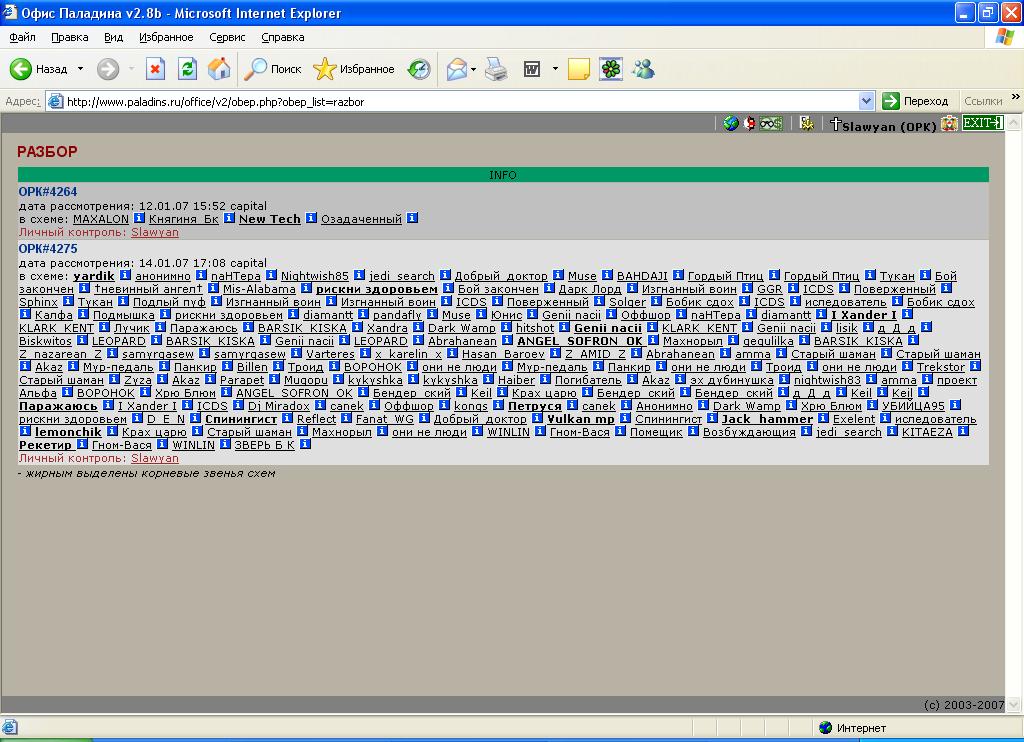Open the info icon after Nightwish85
Viewport: 1024px width, 742px height.
[359, 275]
